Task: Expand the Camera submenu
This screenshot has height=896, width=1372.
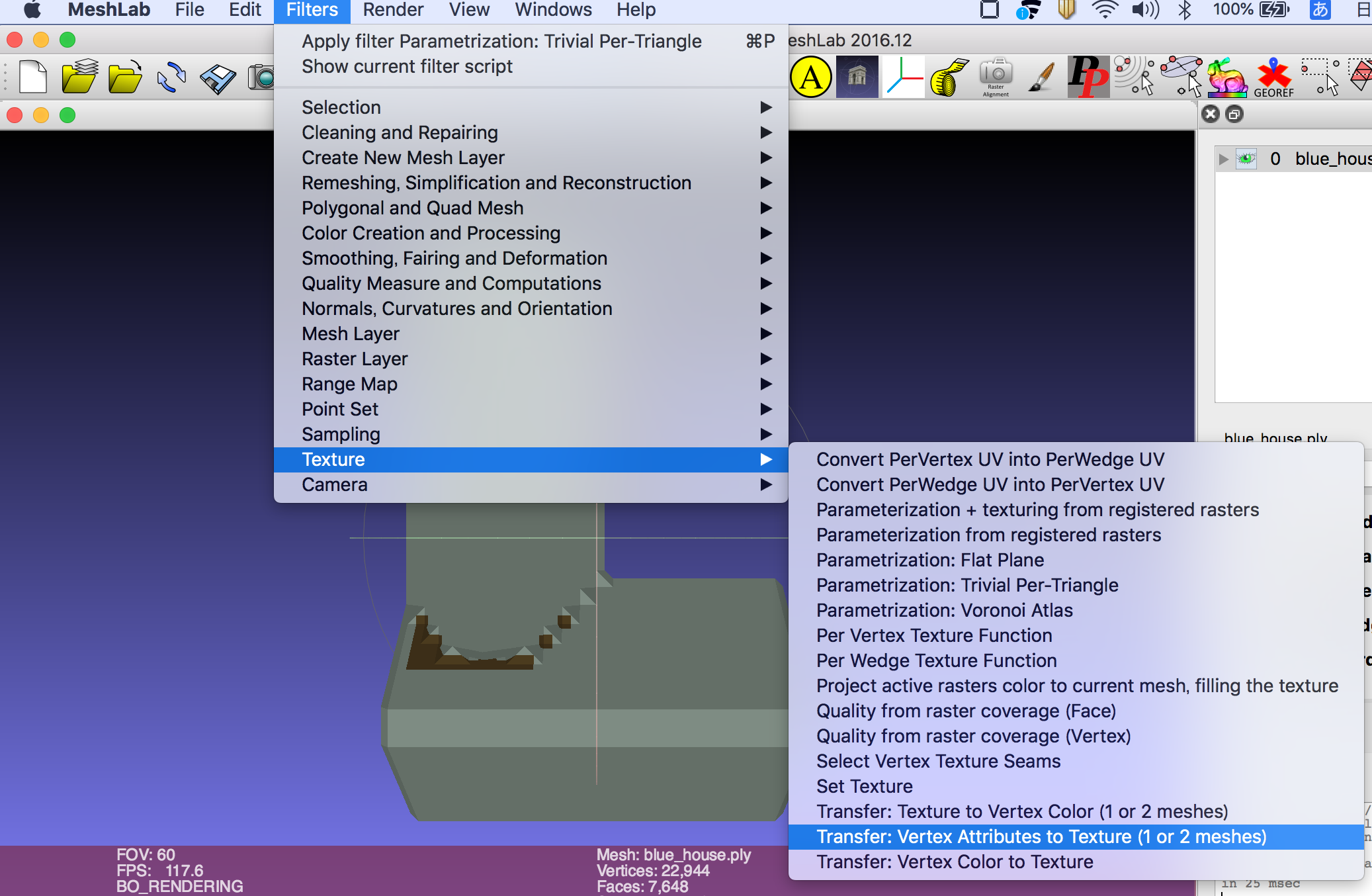Action: (531, 484)
